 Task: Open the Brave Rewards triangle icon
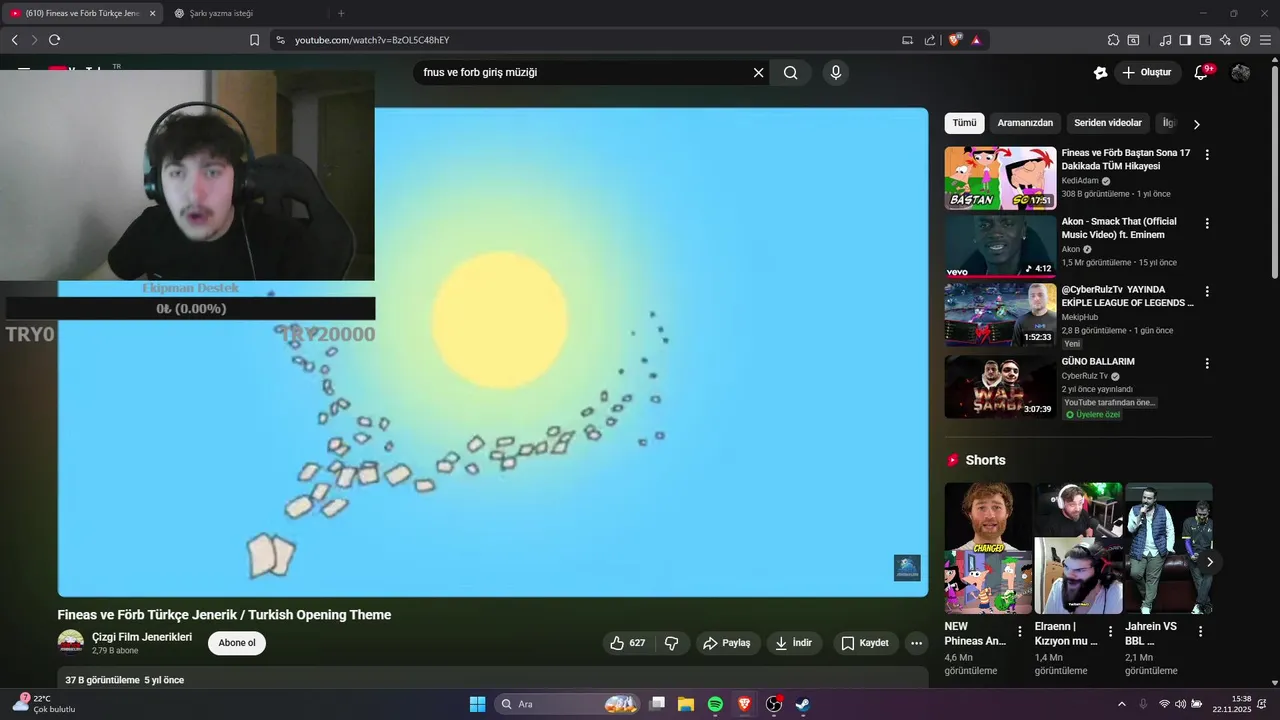976,40
